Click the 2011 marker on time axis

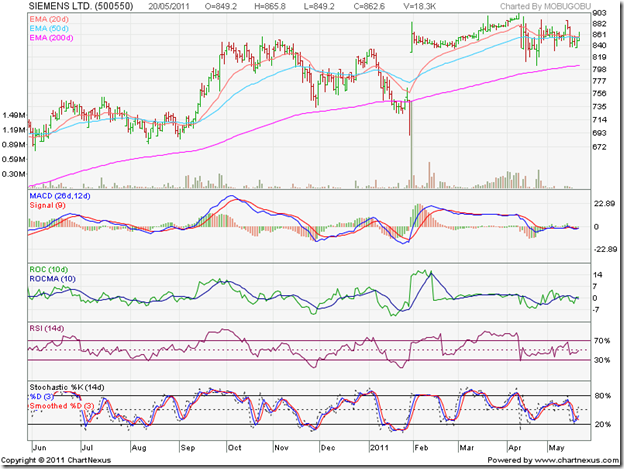[379, 448]
